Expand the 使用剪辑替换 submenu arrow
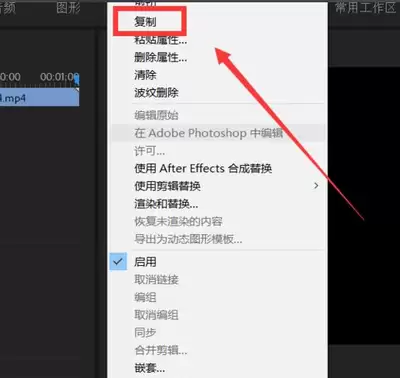This screenshot has width=400, height=378. [x=316, y=186]
